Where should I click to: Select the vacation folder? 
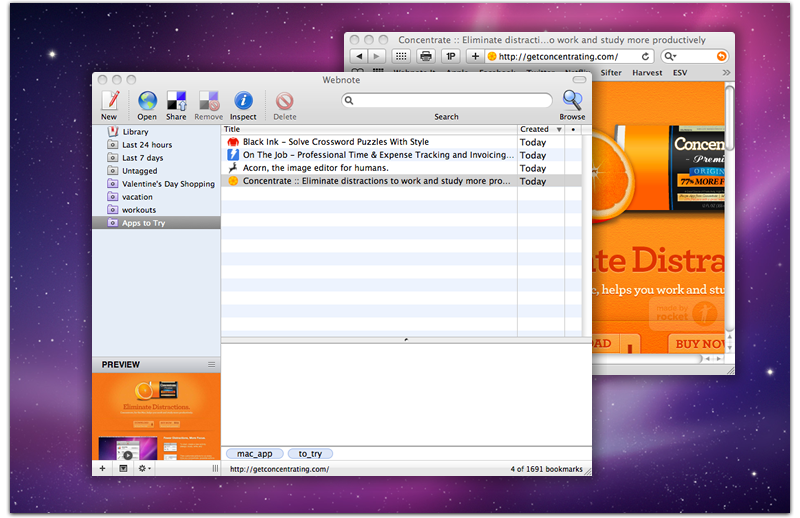156,197
